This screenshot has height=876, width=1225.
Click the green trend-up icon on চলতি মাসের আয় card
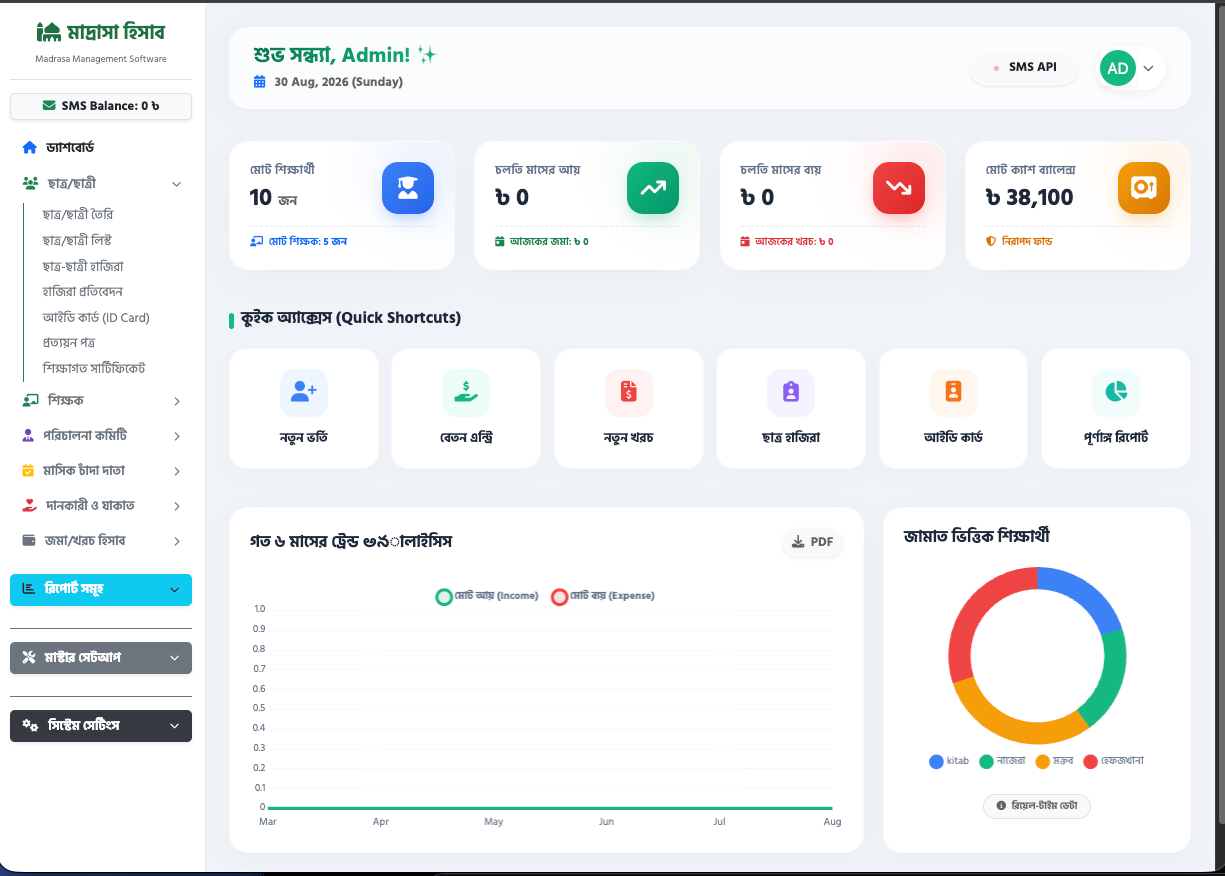tap(653, 188)
